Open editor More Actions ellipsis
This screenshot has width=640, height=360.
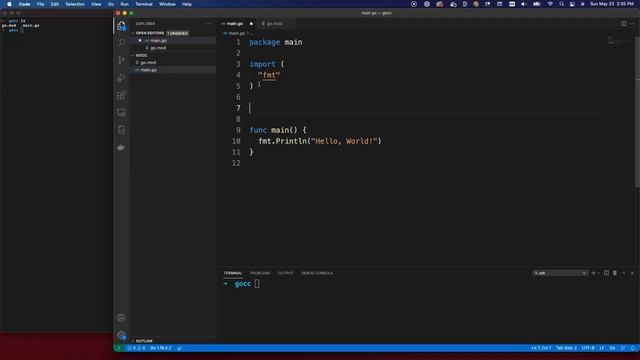click(x=632, y=24)
